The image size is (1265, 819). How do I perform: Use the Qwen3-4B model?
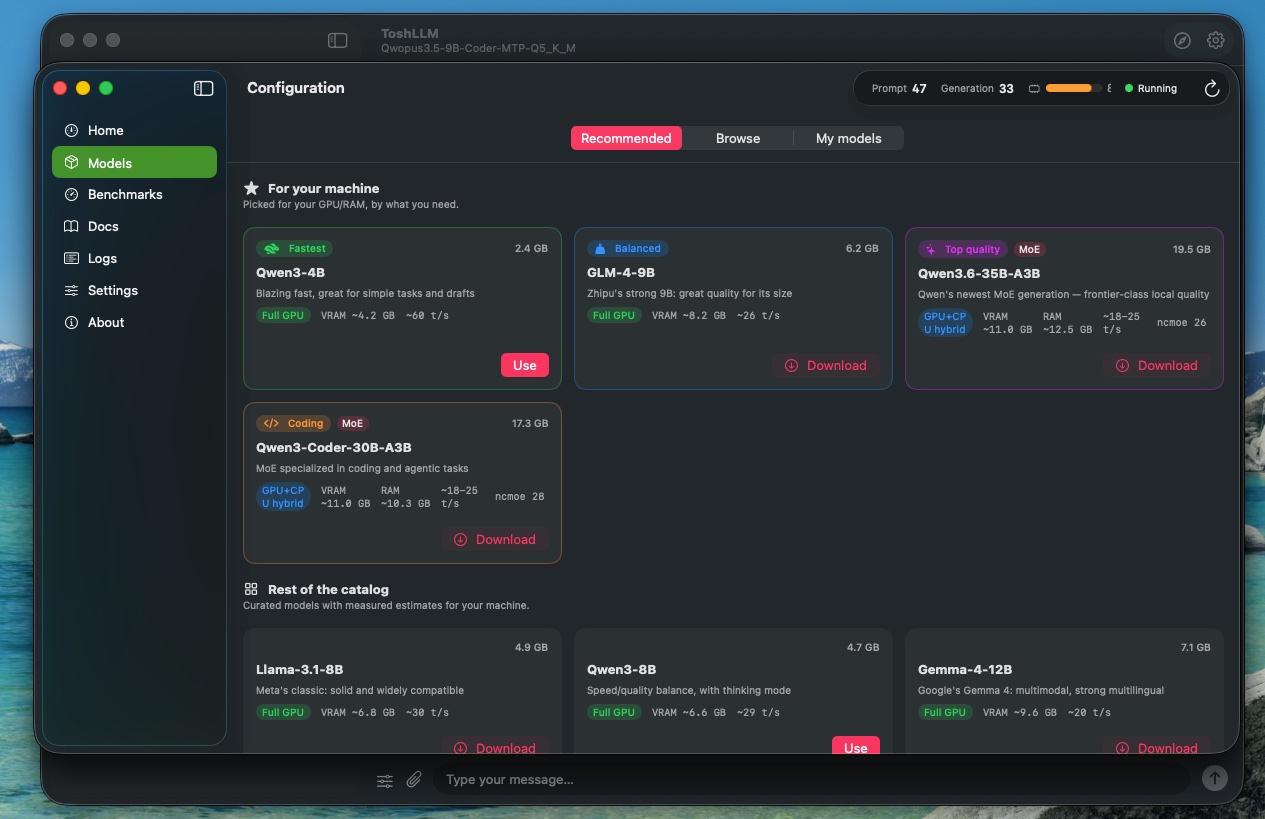point(525,365)
